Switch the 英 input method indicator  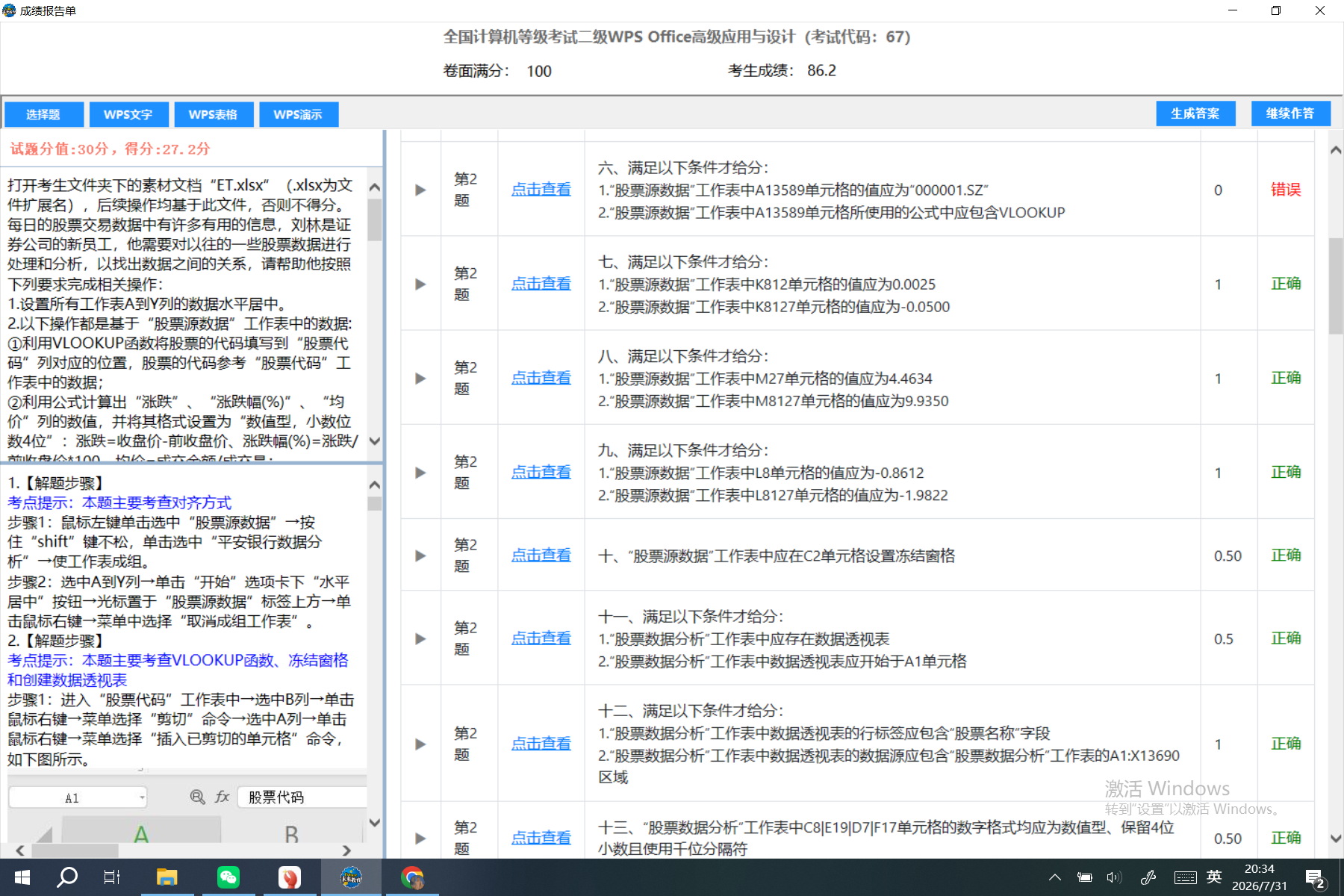(1214, 877)
